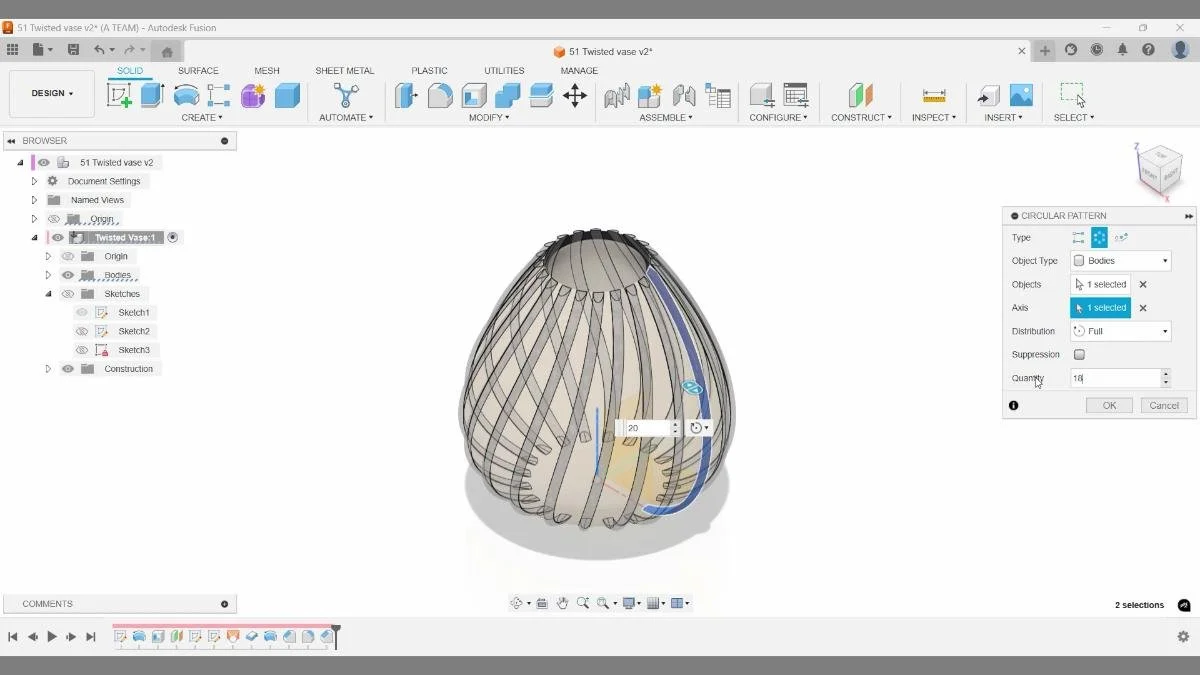This screenshot has width=1200, height=675.
Task: Select the Combine bodies tool
Action: pos(508,95)
